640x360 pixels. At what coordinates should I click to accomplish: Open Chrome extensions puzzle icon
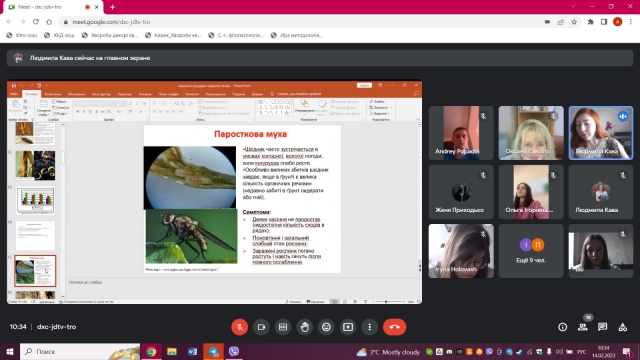click(x=590, y=22)
